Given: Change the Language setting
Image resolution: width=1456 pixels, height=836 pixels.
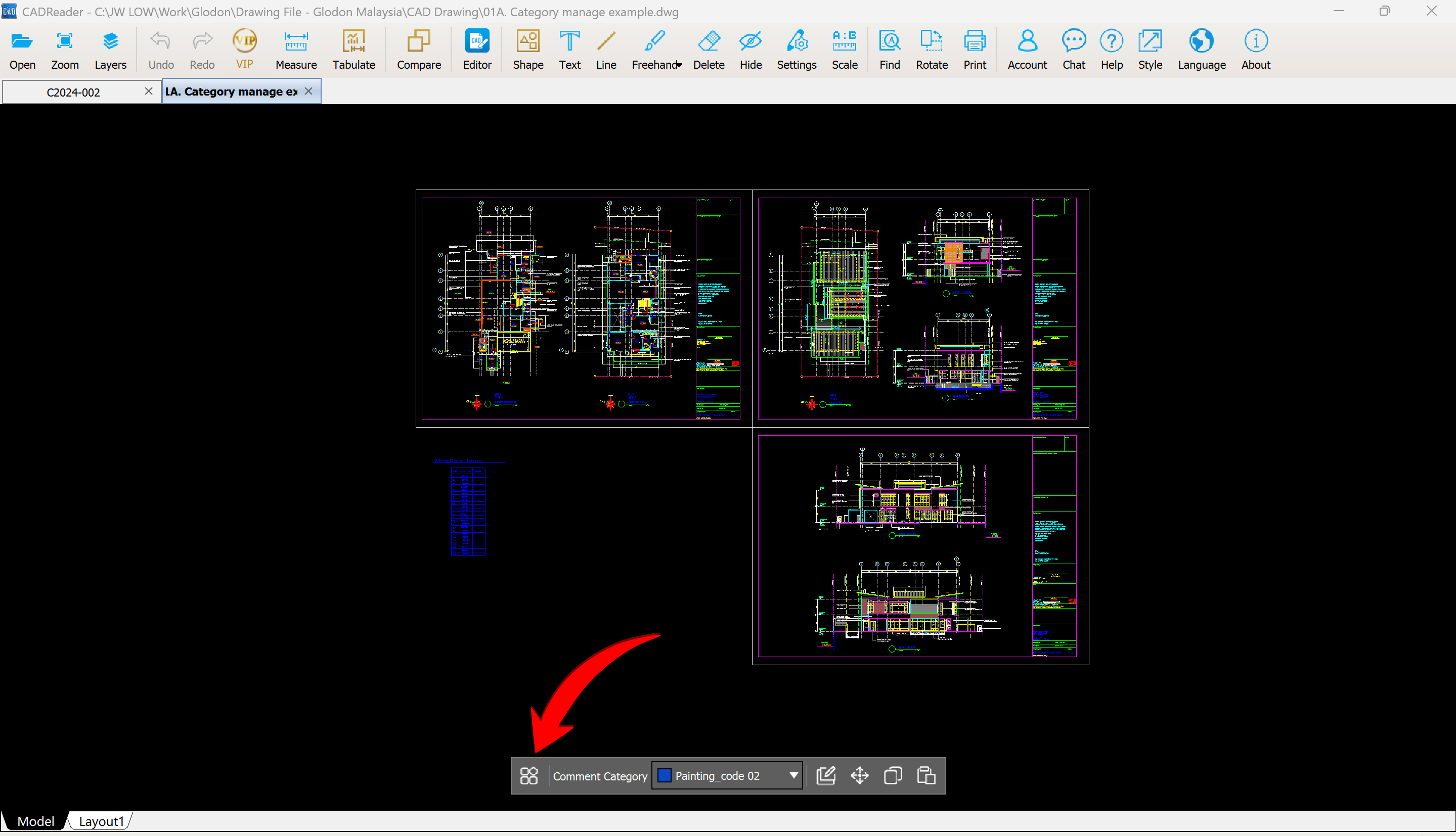Looking at the screenshot, I should click(1202, 50).
